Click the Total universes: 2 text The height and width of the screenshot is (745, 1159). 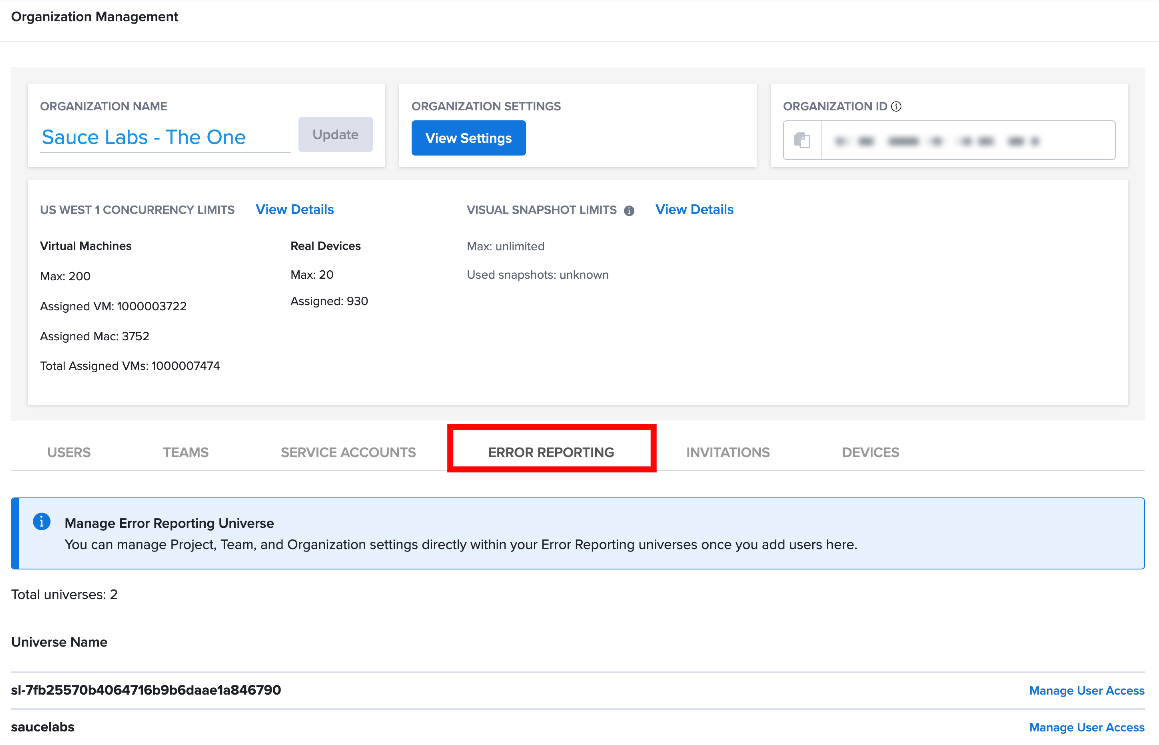(64, 594)
